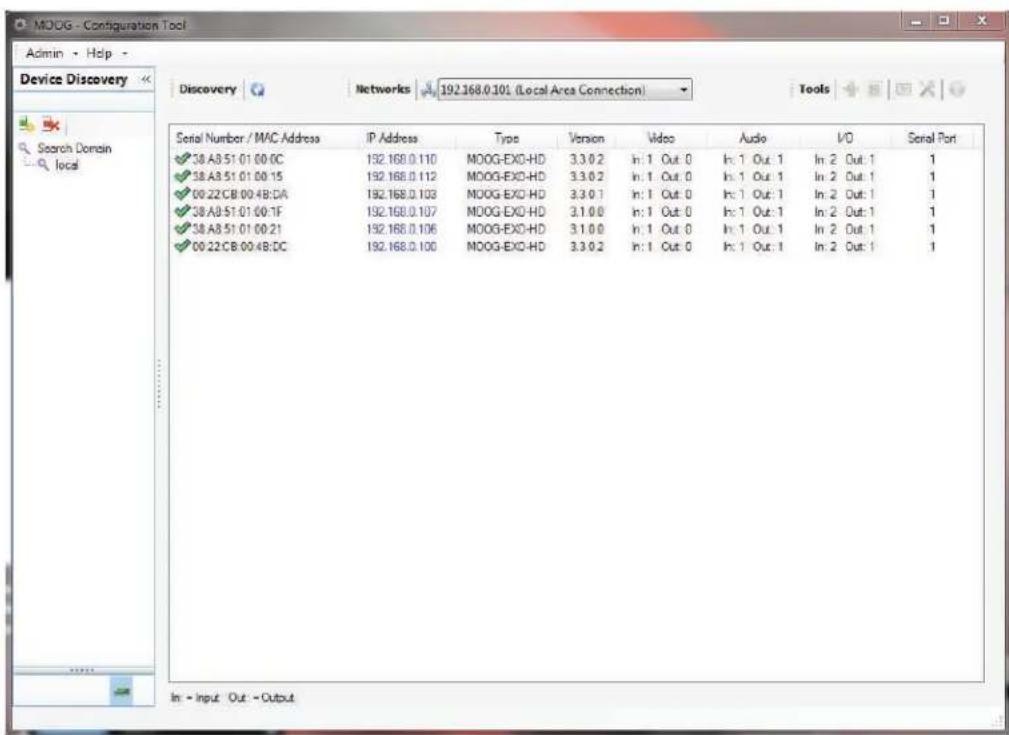1009x735 pixels.
Task: Collapse the Device Discovery panel with chevrons
Action: click(146, 79)
